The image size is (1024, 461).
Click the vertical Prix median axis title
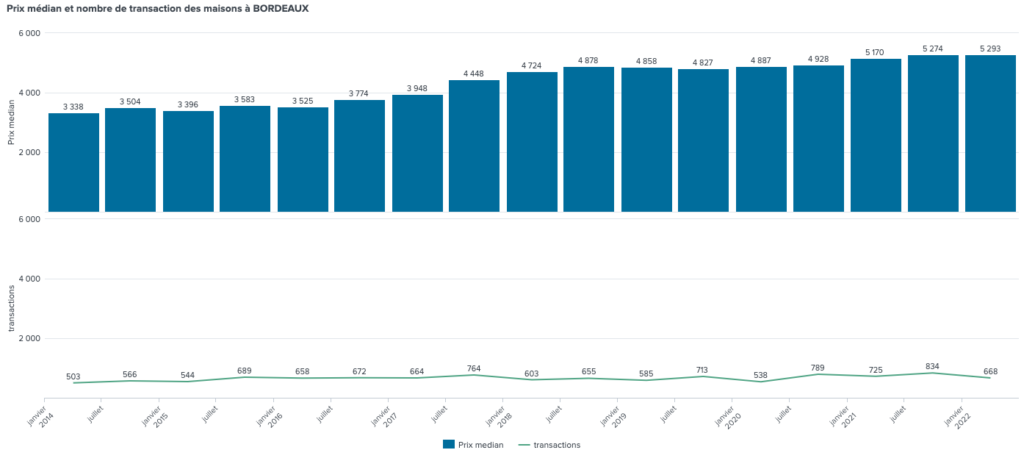(10, 122)
